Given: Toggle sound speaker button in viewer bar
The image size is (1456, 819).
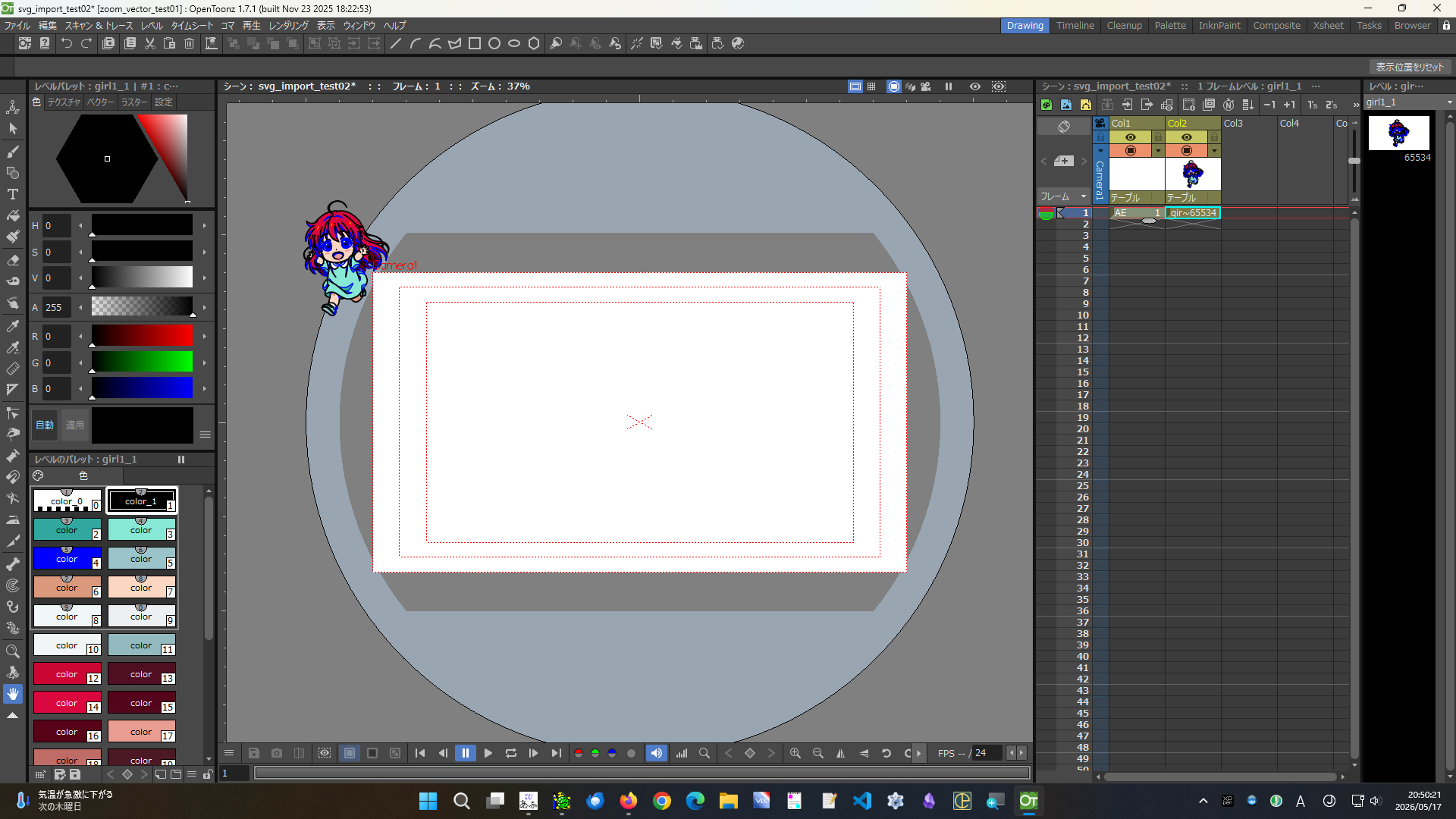Looking at the screenshot, I should [x=657, y=753].
